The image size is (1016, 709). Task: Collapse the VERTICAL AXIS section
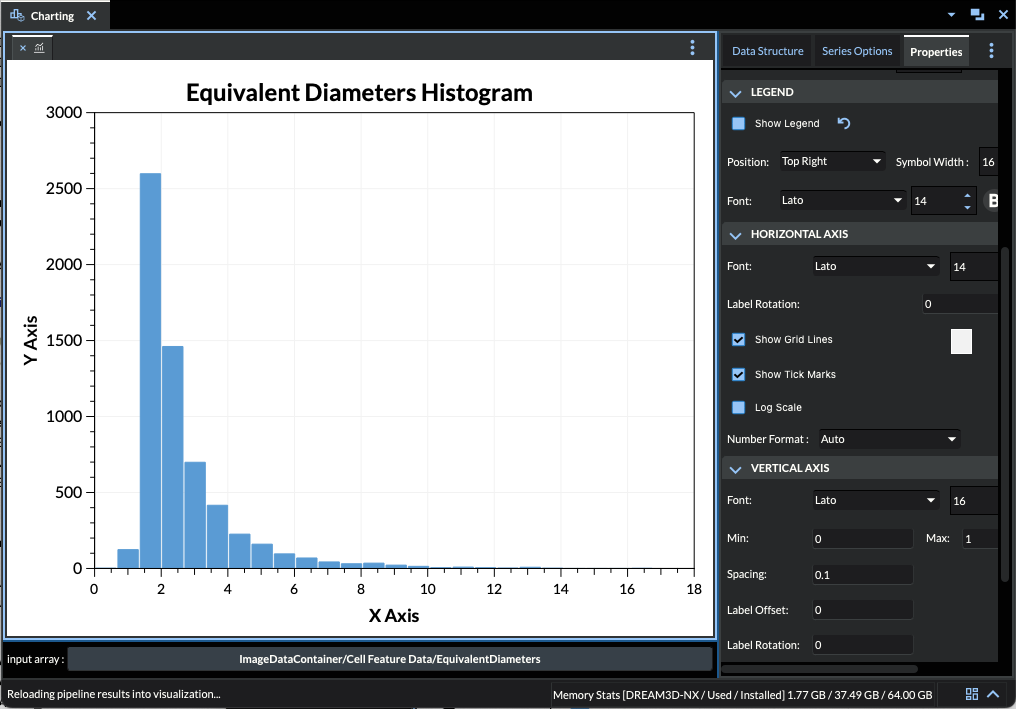pos(736,468)
